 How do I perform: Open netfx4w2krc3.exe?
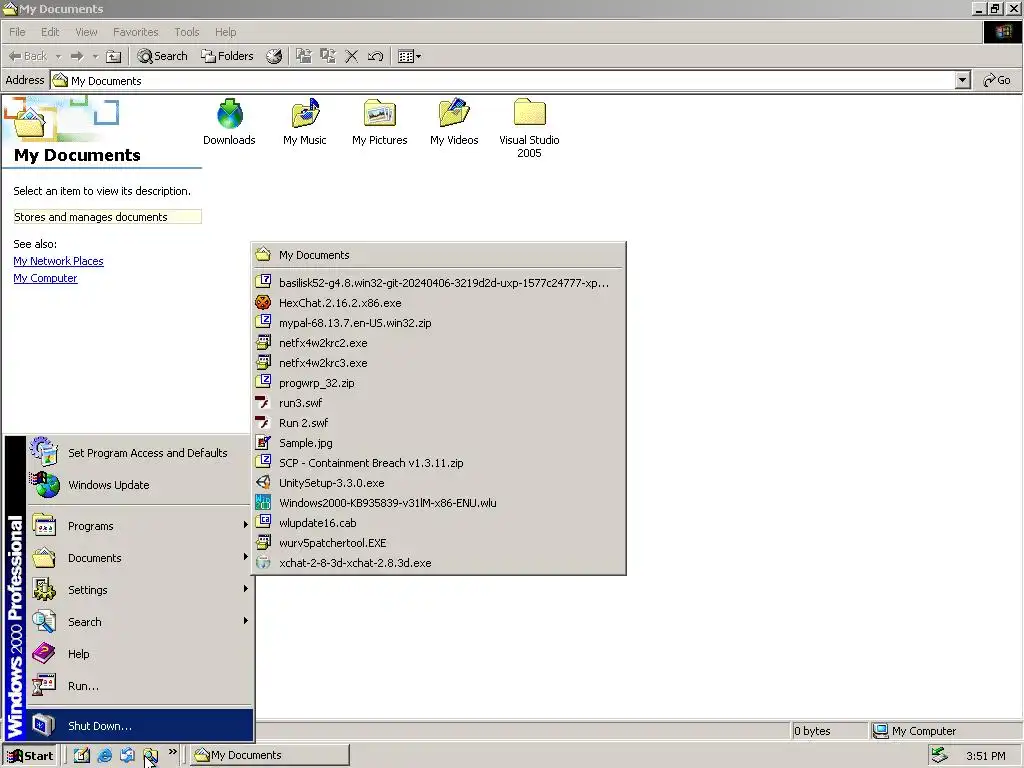tap(438, 363)
